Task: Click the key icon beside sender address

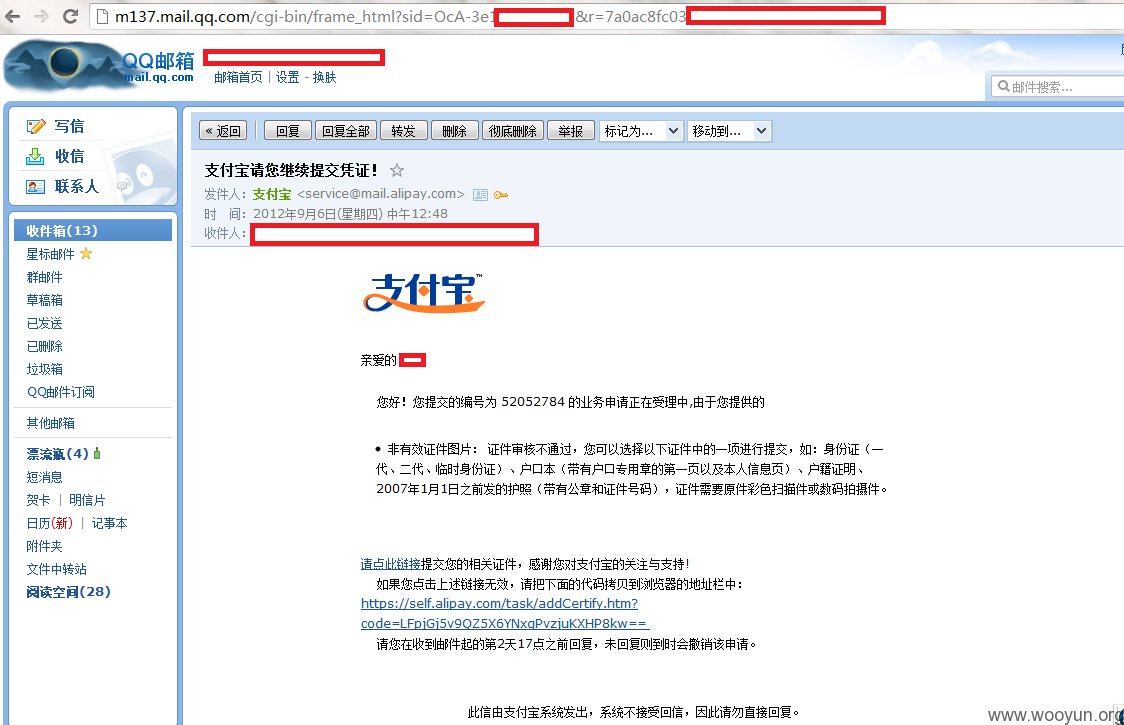Action: pyautogui.click(x=501, y=194)
